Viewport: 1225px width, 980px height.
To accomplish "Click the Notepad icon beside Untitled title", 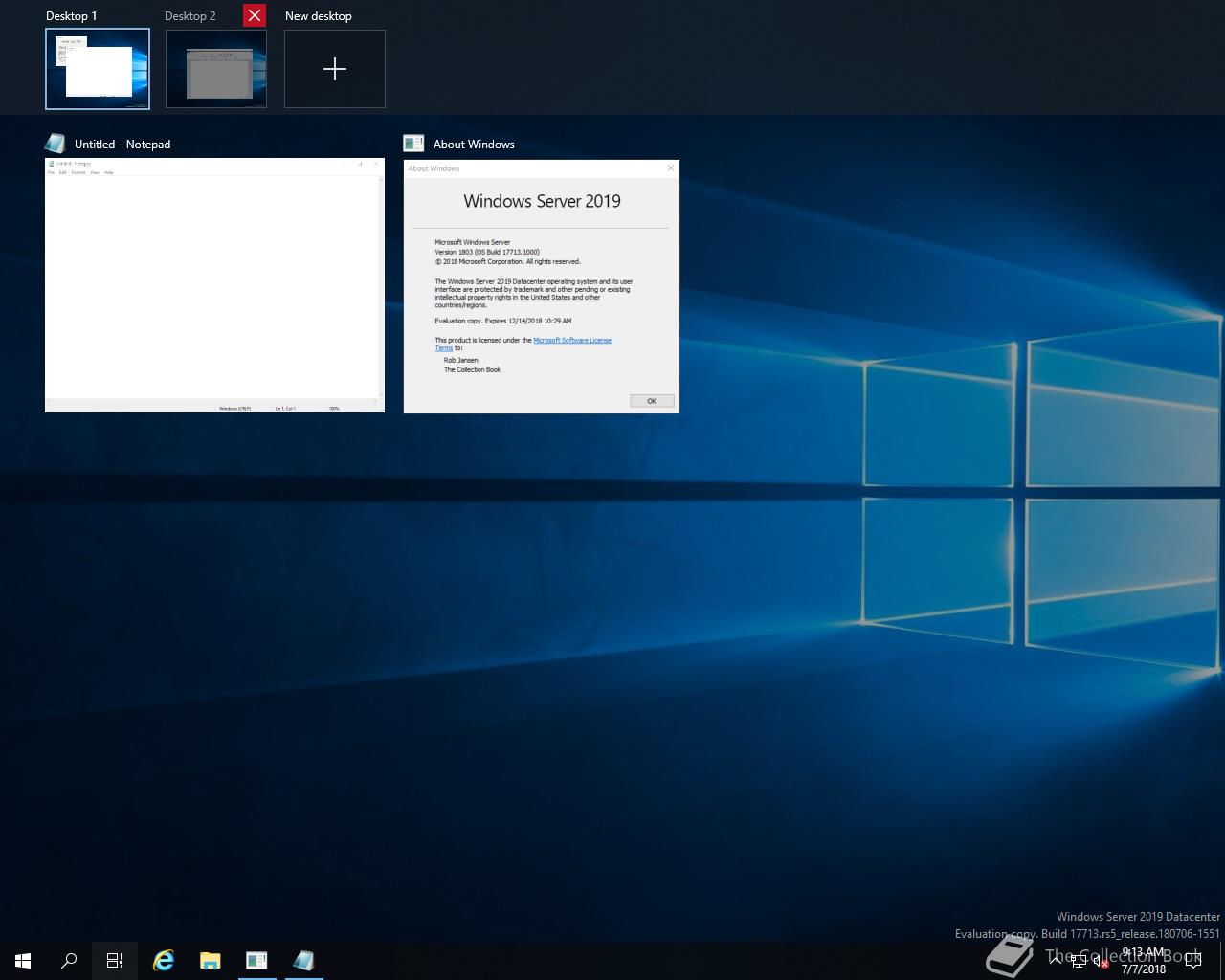I will [56, 144].
